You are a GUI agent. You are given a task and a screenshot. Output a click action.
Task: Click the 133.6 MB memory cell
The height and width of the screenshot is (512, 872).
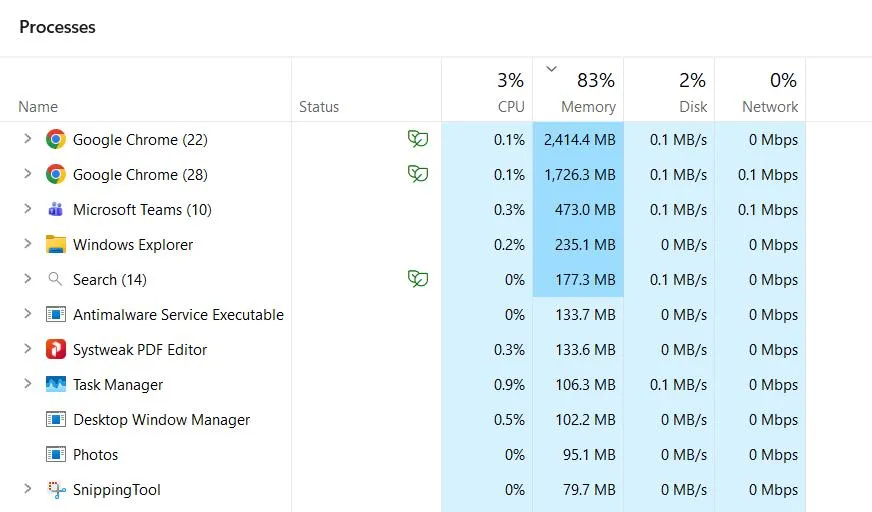(x=578, y=350)
